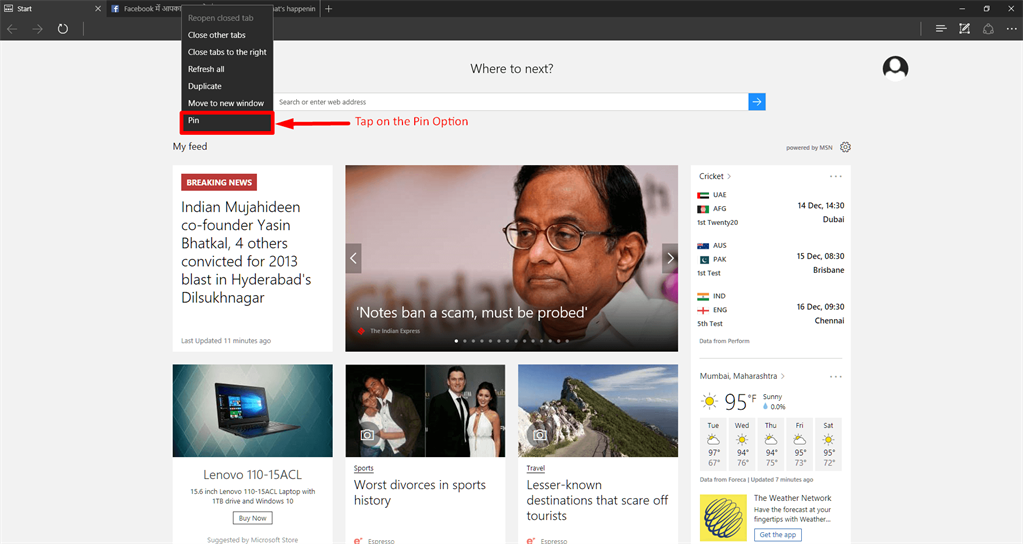Open the camera gallery icon on the sports photo

coord(367,434)
